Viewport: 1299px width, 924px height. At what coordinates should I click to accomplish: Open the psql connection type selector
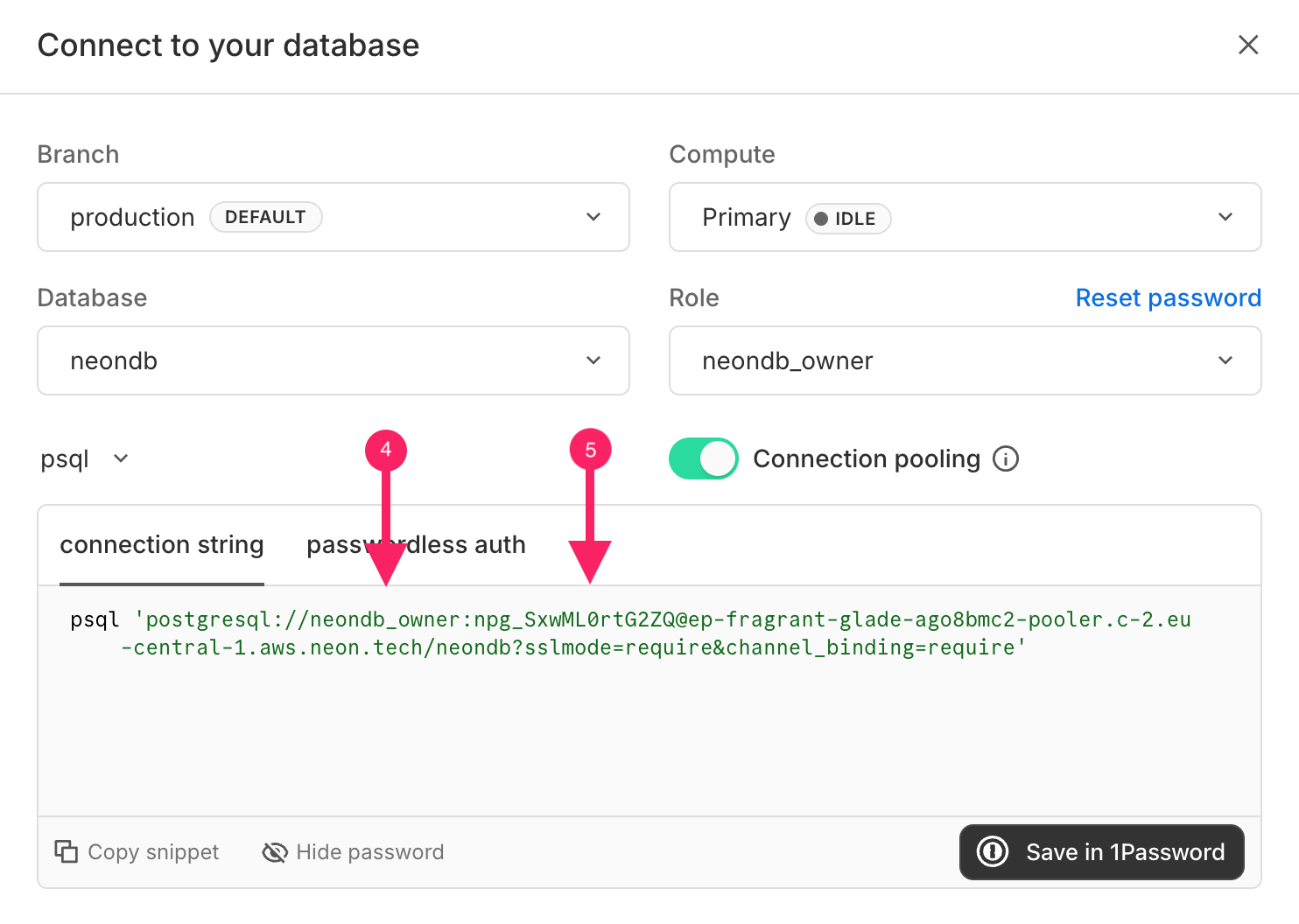[x=85, y=458]
